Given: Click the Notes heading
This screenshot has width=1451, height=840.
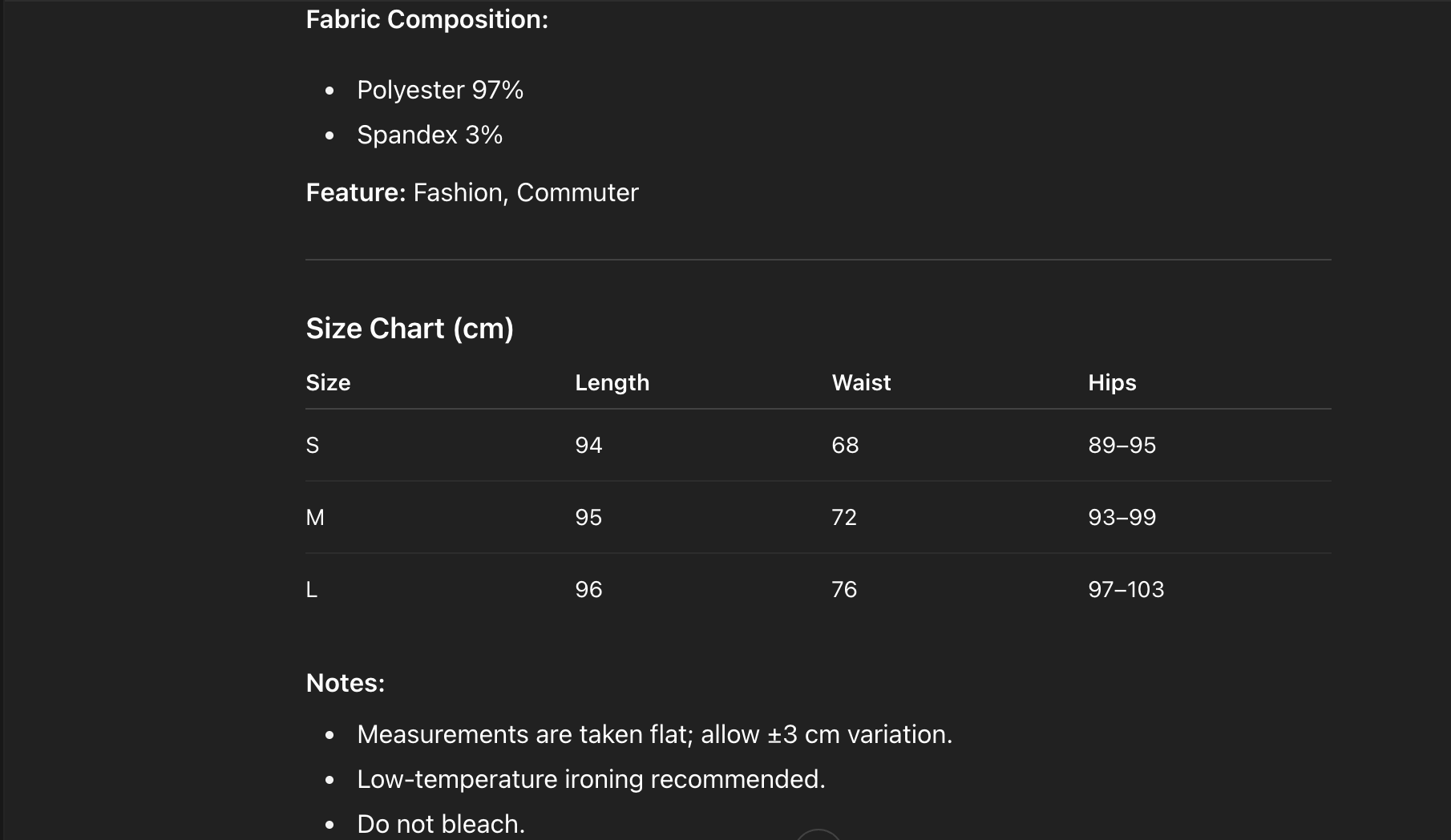Looking at the screenshot, I should click(345, 683).
